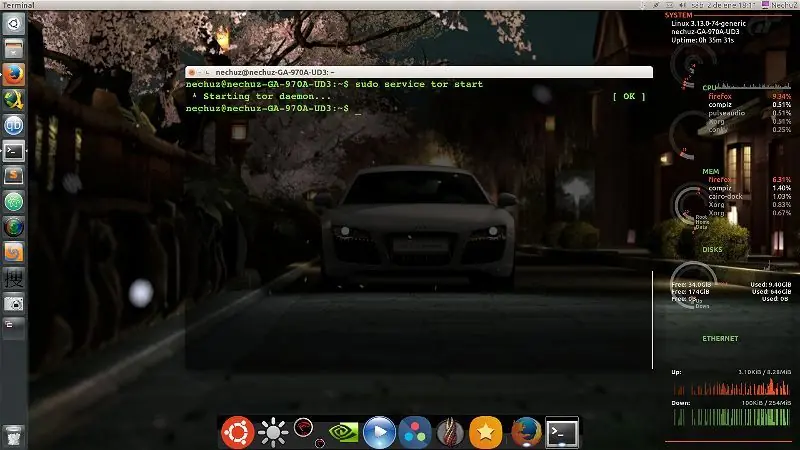Open the qBittorrent launcher icon
This screenshot has width=800, height=450.
tap(14, 126)
